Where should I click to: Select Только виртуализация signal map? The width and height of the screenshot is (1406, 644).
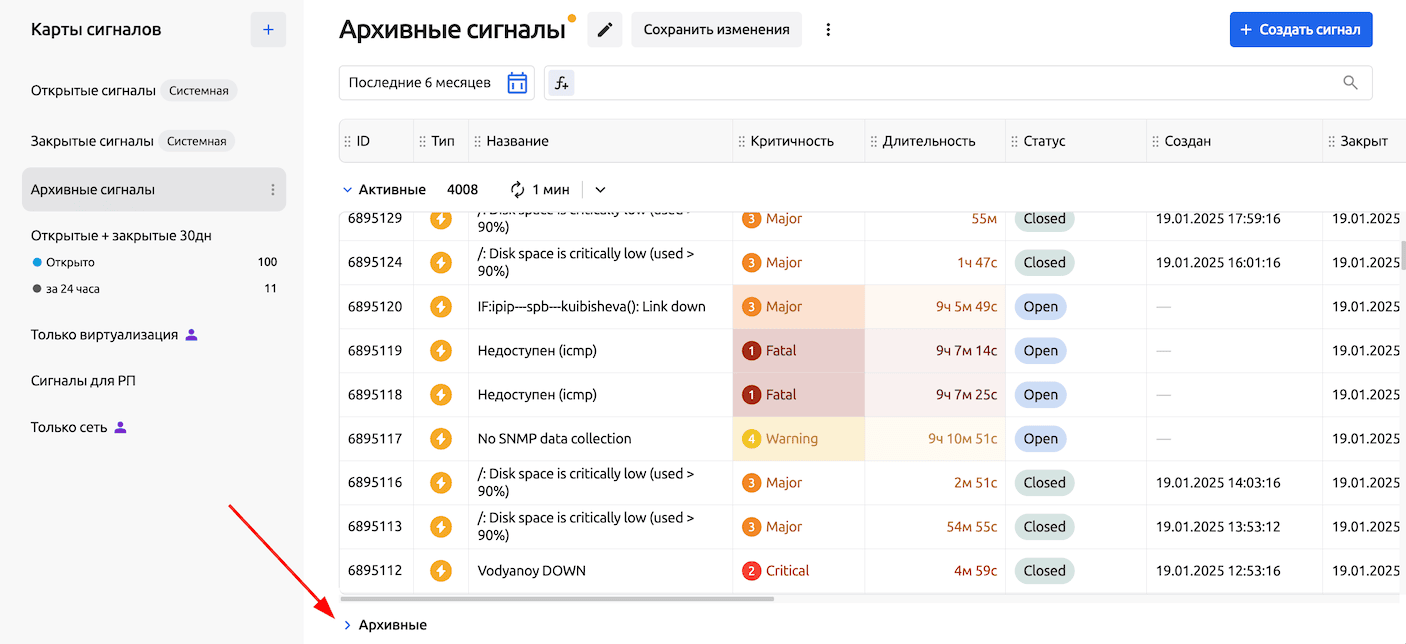tap(104, 335)
